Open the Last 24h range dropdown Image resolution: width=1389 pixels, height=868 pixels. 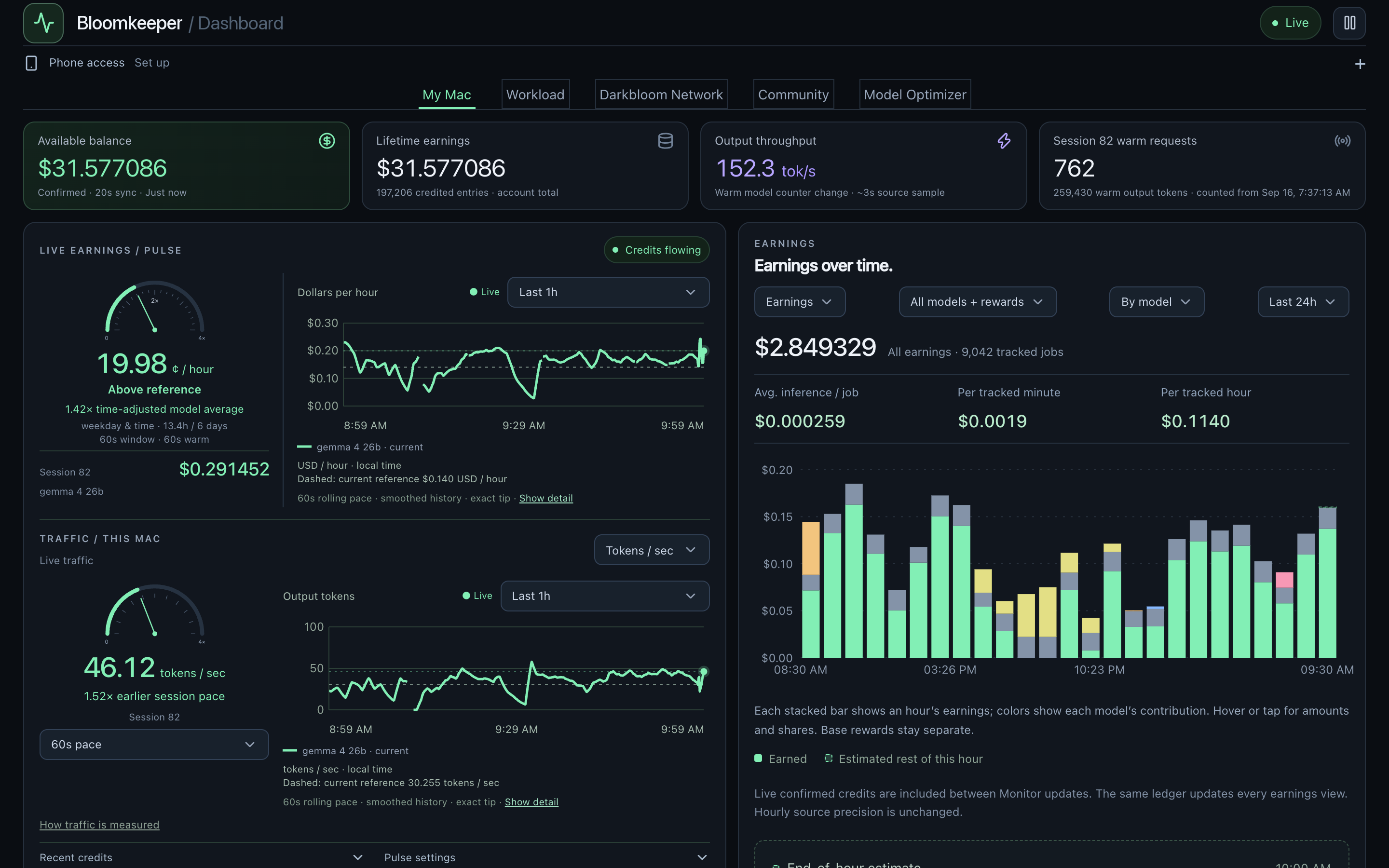(1303, 302)
